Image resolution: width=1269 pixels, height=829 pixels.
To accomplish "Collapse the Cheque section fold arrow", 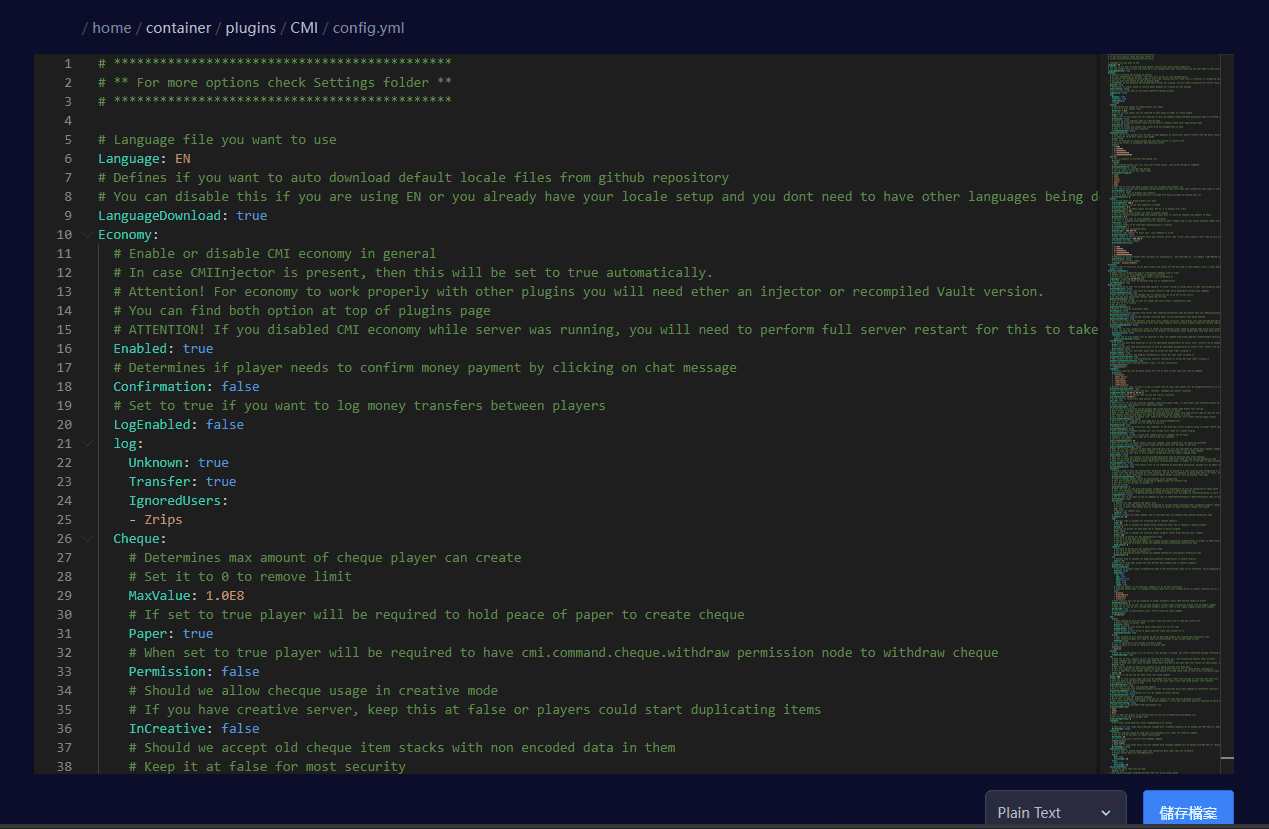I will 88,539.
